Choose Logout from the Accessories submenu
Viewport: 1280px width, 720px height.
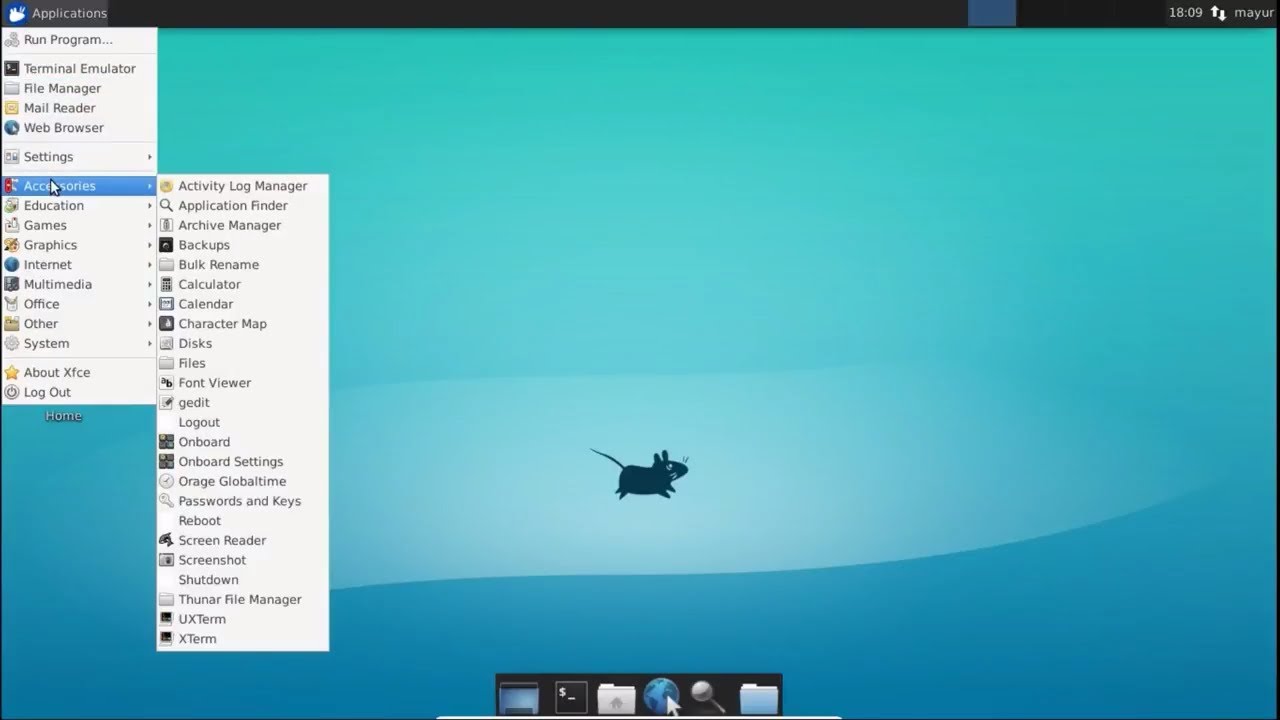click(243, 423)
